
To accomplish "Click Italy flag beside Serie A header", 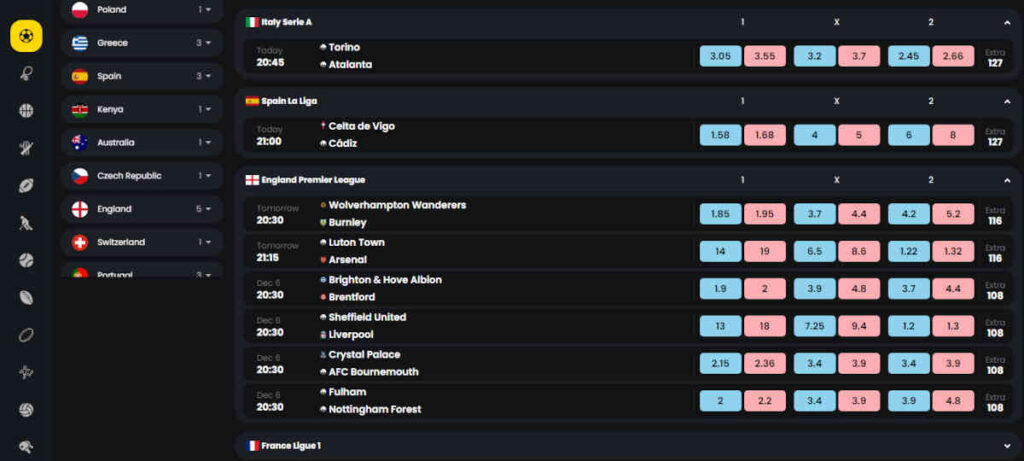I will tap(252, 22).
